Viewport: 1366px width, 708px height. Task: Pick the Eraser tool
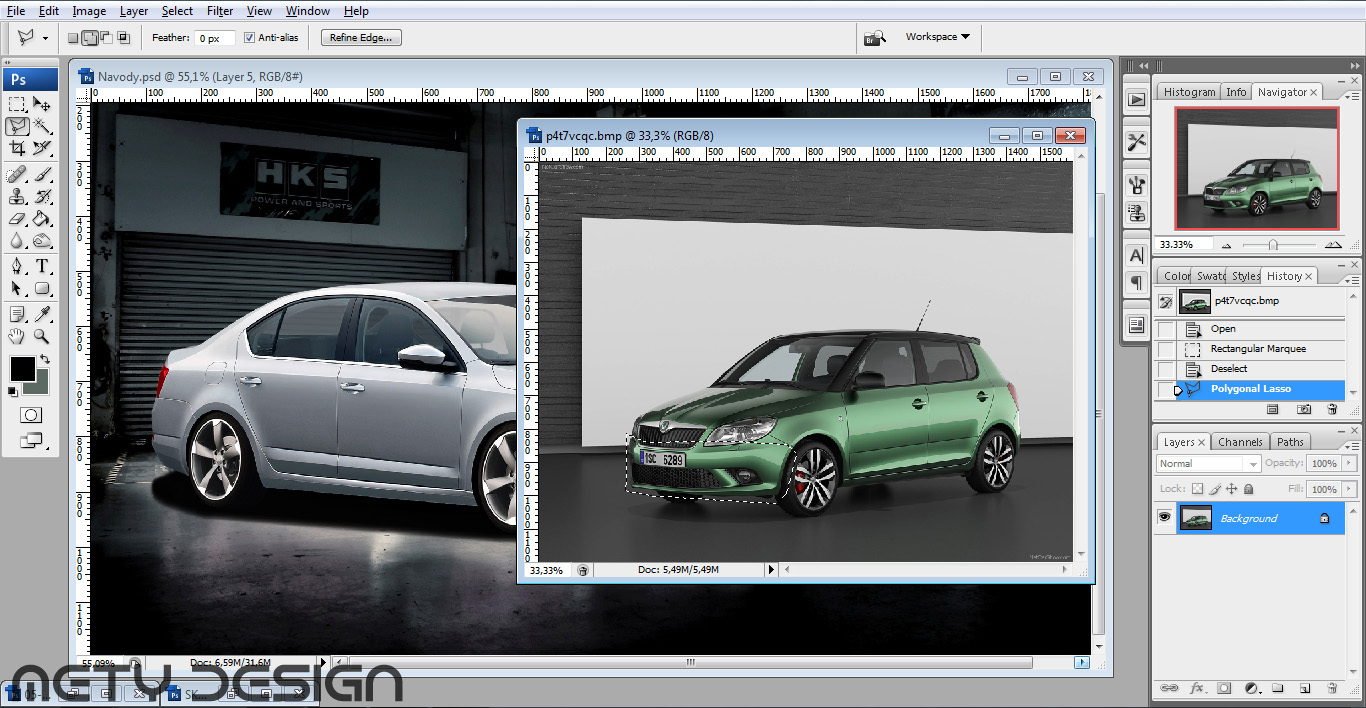(17, 218)
